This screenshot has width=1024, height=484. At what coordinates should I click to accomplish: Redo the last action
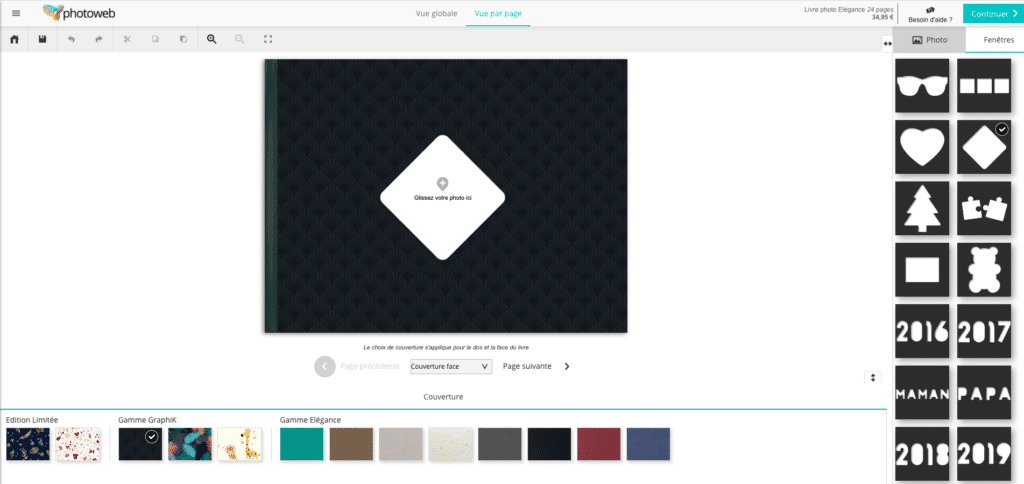(98, 39)
